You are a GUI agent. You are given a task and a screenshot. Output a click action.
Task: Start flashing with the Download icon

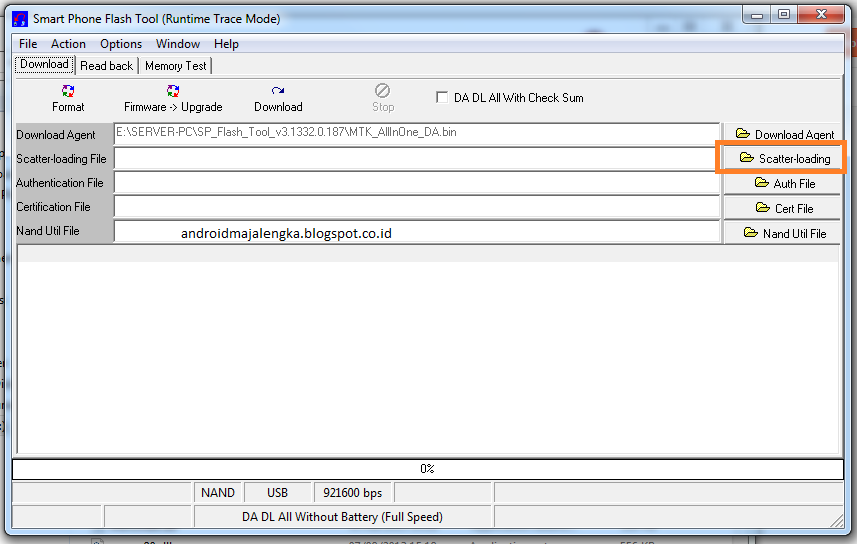click(x=278, y=91)
